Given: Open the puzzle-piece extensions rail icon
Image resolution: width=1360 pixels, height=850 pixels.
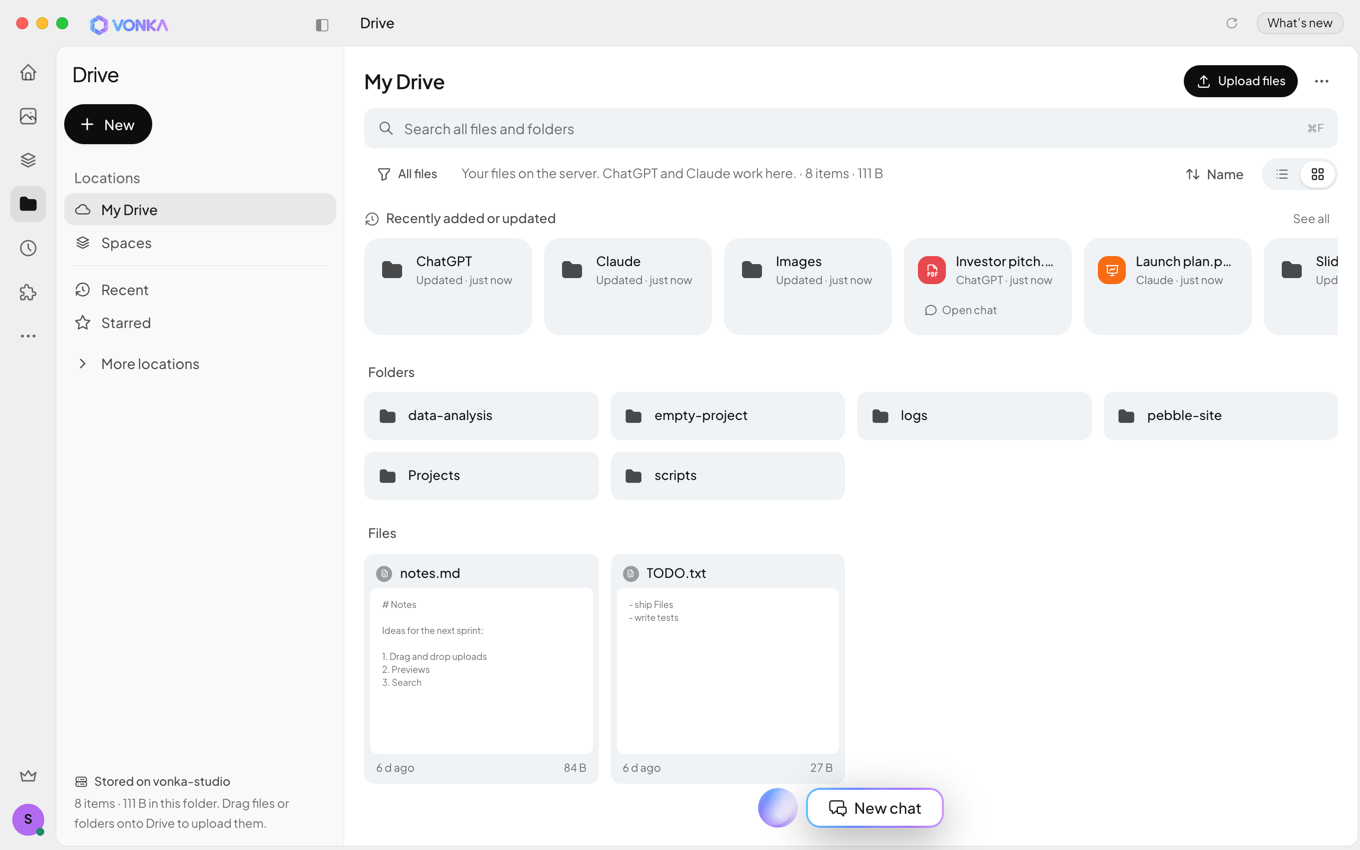Looking at the screenshot, I should [x=28, y=292].
